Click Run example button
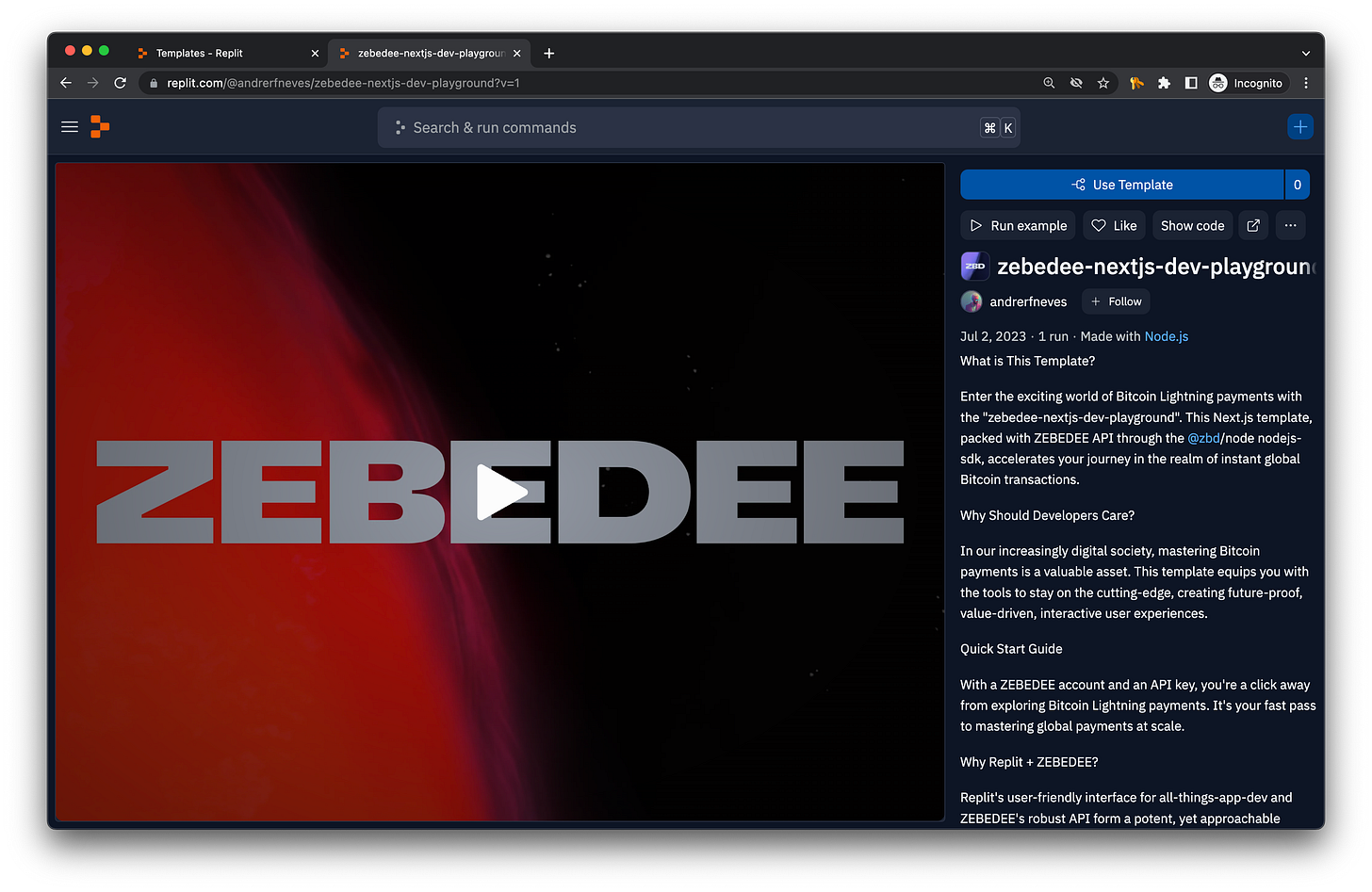1372x892 pixels. (x=1018, y=226)
